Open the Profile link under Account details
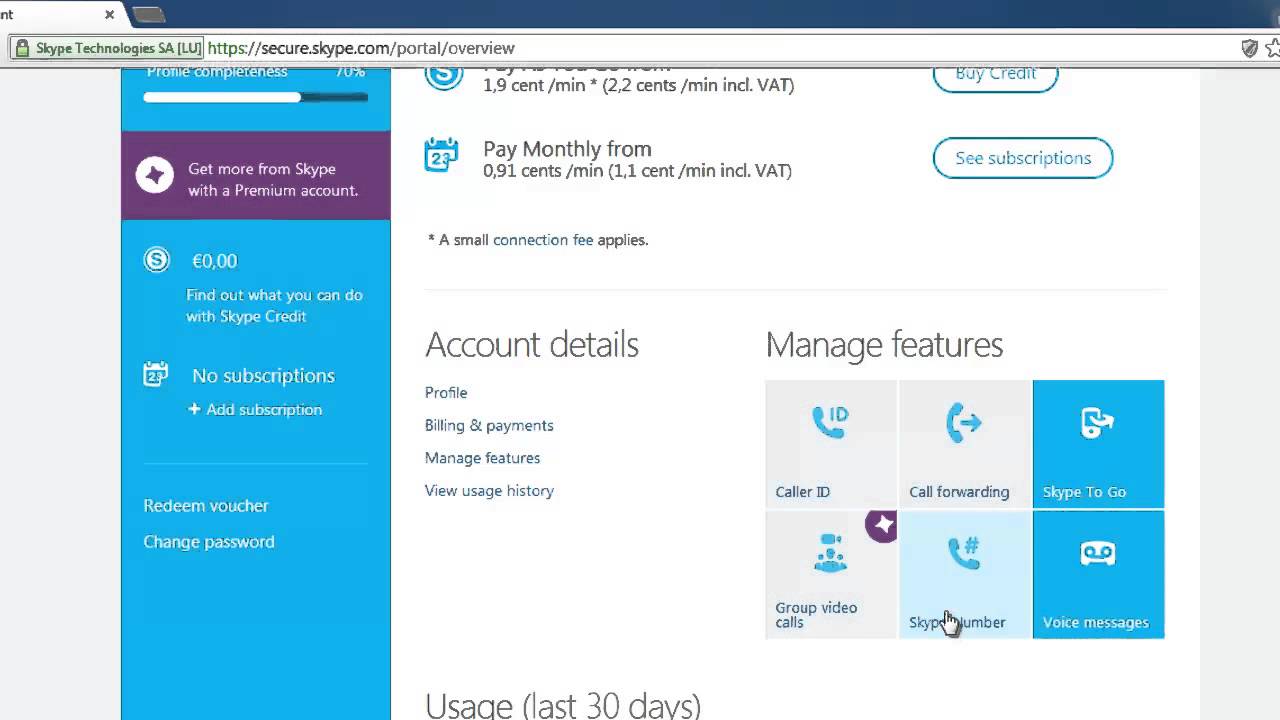1280x720 pixels. coord(446,393)
